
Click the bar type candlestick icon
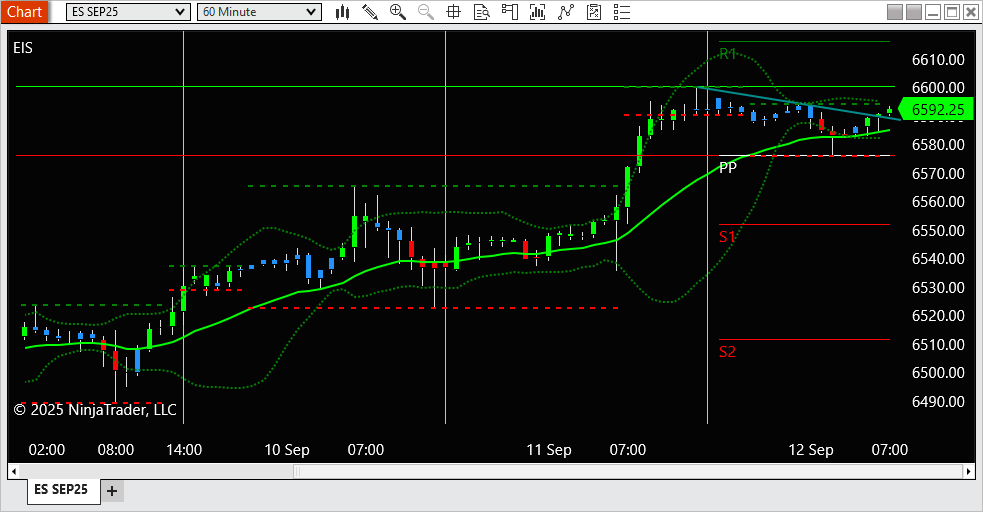tap(342, 12)
